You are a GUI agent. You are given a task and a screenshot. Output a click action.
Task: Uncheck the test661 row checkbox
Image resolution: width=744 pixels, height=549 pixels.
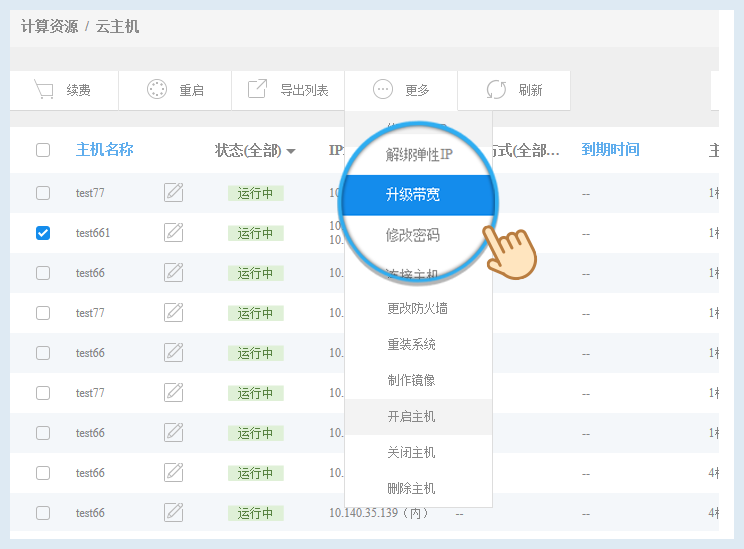(43, 233)
